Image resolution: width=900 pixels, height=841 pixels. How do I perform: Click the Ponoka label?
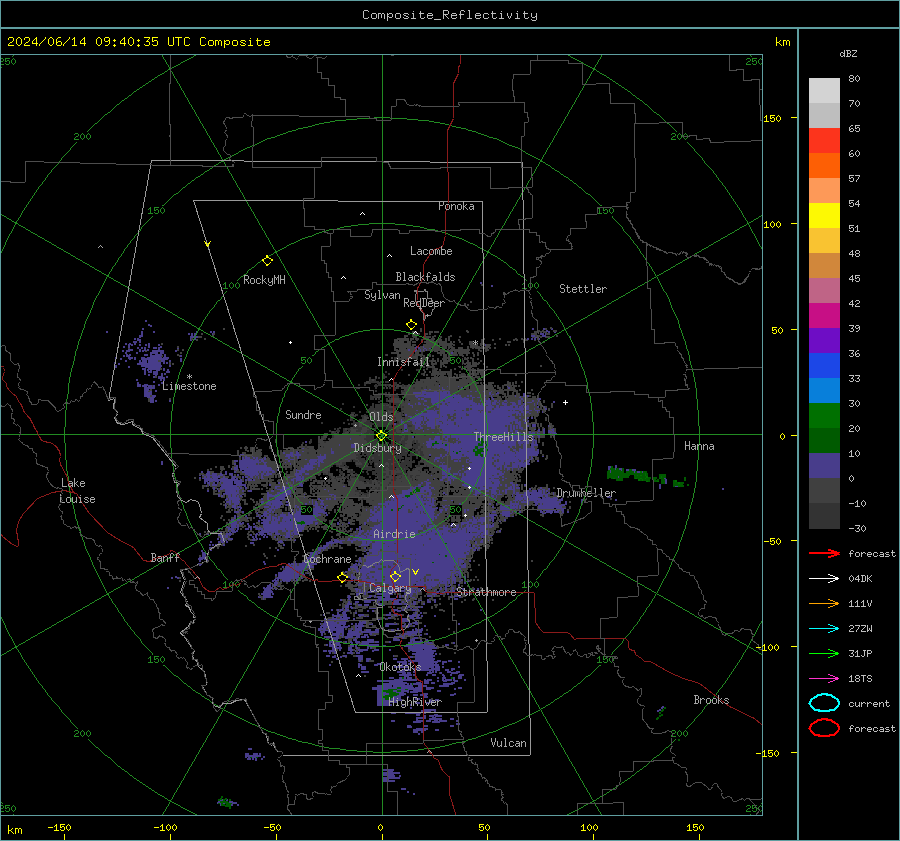(x=456, y=206)
